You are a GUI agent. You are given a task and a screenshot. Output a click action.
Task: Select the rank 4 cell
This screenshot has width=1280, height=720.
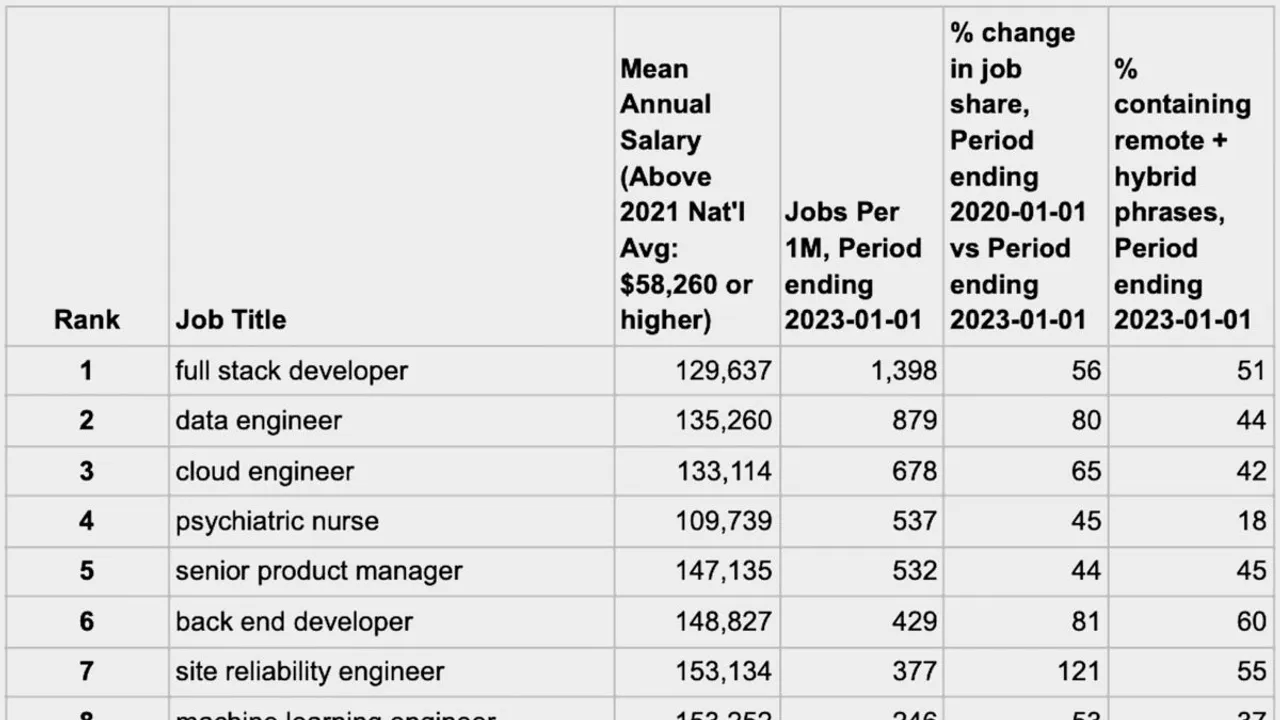tap(86, 521)
